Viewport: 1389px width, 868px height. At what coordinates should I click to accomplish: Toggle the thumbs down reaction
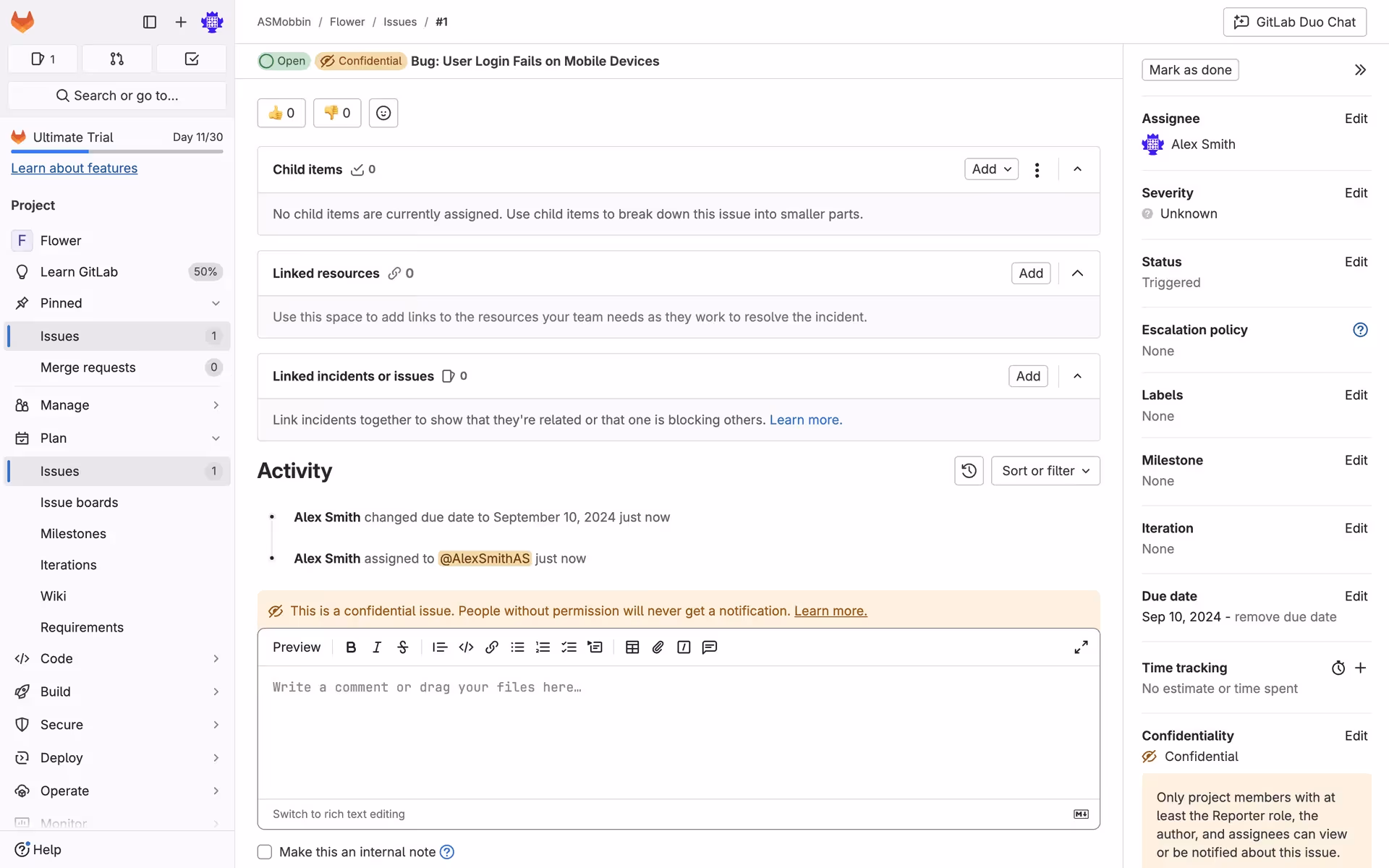tap(337, 113)
